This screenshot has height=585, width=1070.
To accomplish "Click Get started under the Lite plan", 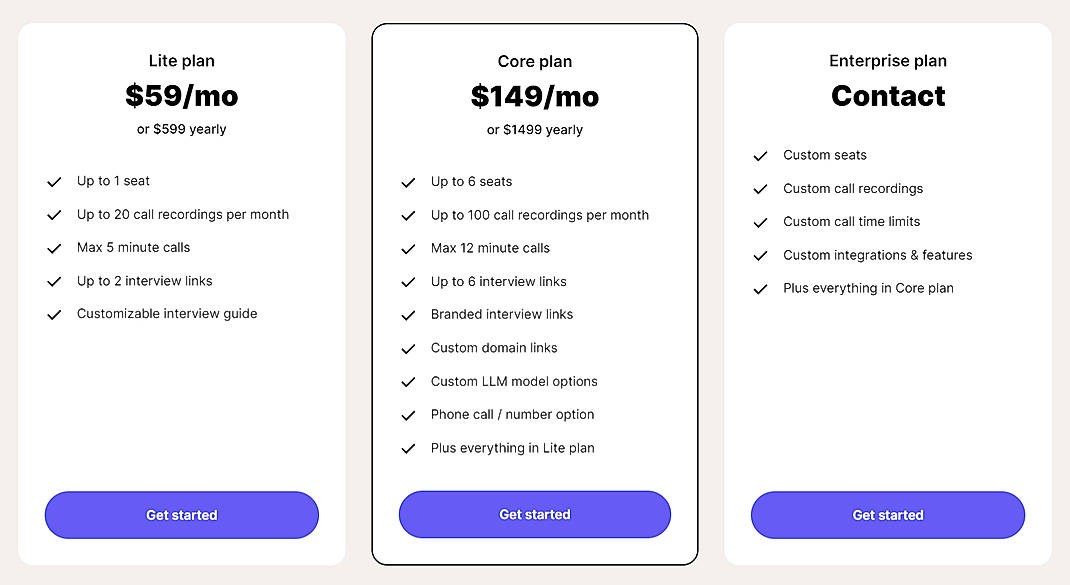I will tap(181, 514).
